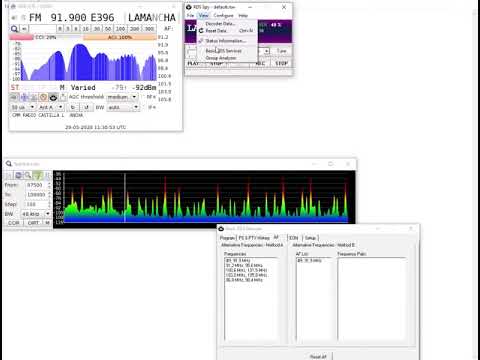This screenshot has width=480, height=360.
Task: Click the frequency entry field in tuner
Action: click(43, 29)
